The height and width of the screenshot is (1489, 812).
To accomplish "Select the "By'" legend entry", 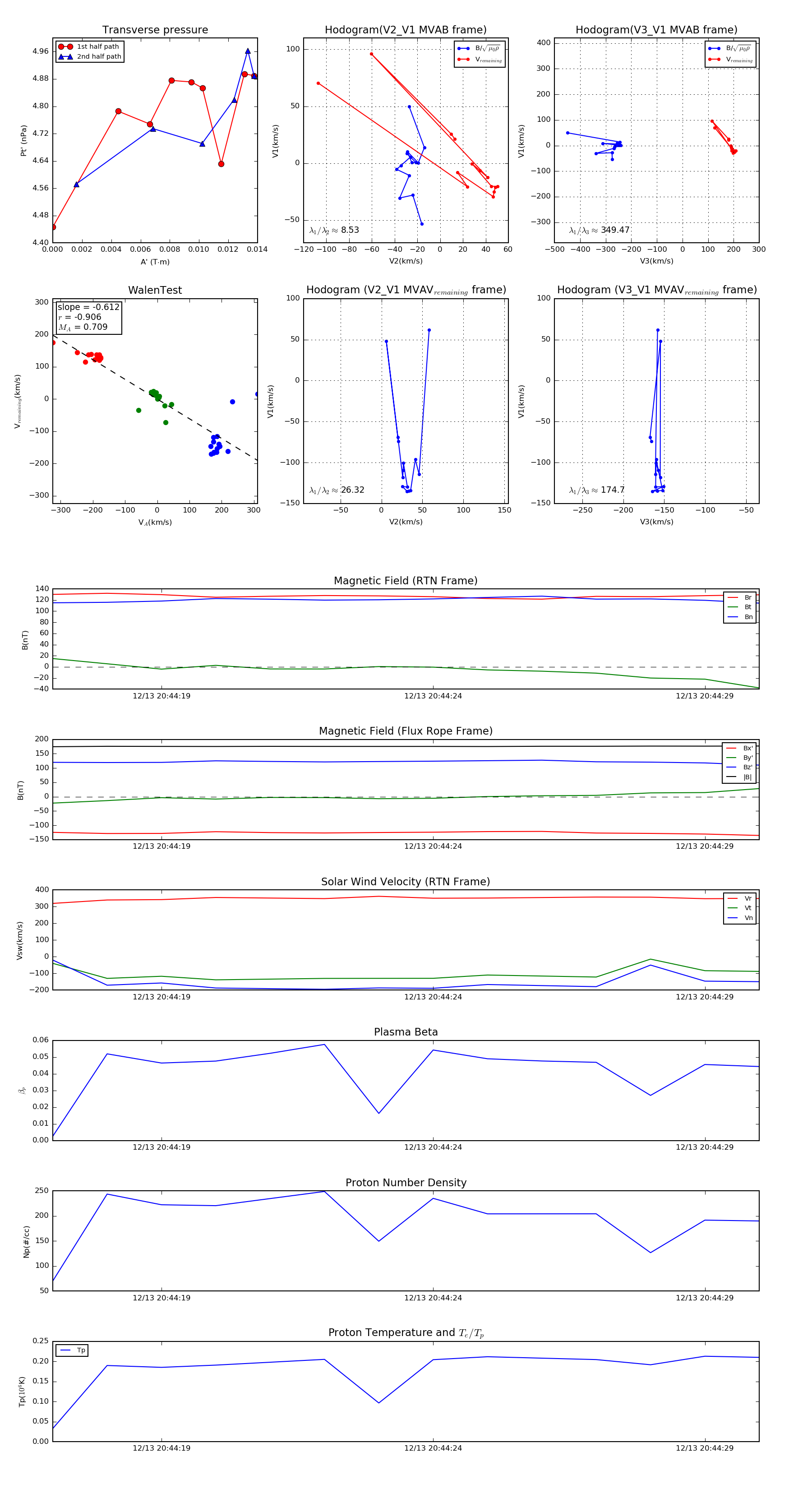I will (x=739, y=758).
